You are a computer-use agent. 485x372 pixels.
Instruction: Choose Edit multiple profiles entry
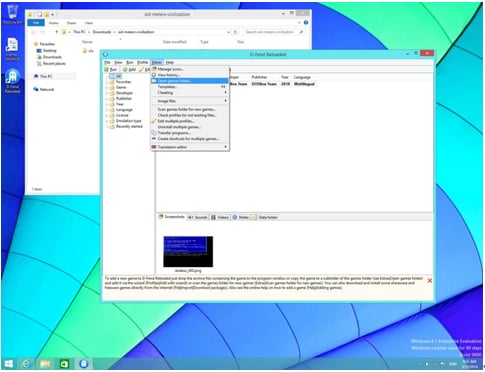[x=189, y=121]
